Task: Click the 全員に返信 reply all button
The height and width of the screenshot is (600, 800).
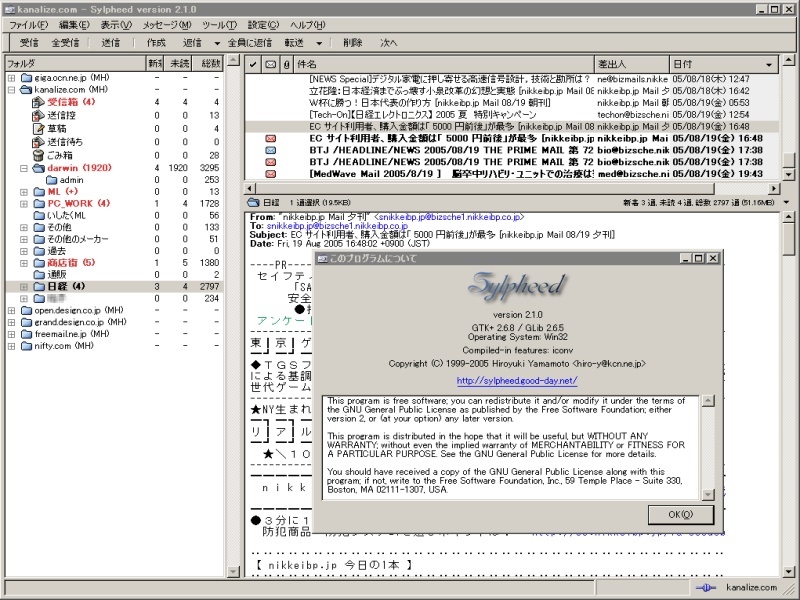Action: point(250,43)
